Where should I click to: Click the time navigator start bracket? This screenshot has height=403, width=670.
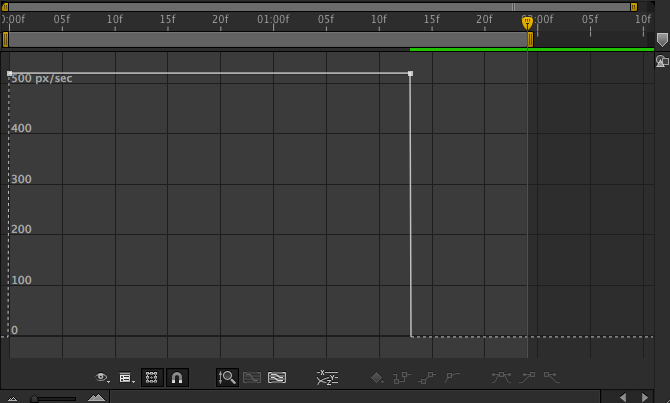pyautogui.click(x=5, y=7)
